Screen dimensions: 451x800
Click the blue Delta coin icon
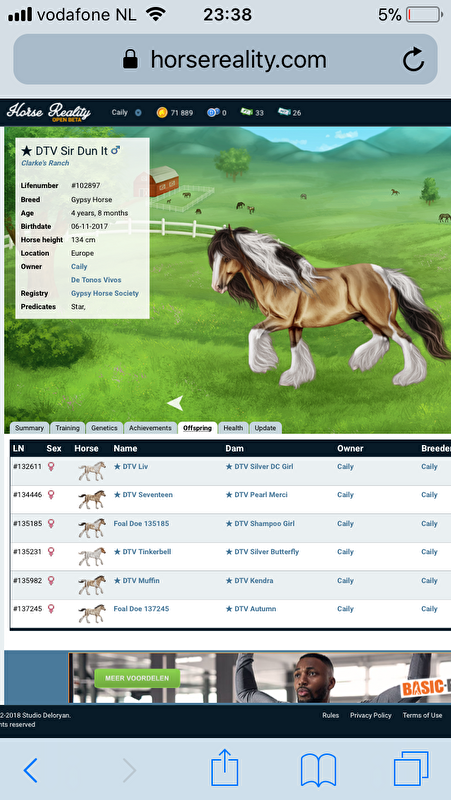(213, 113)
